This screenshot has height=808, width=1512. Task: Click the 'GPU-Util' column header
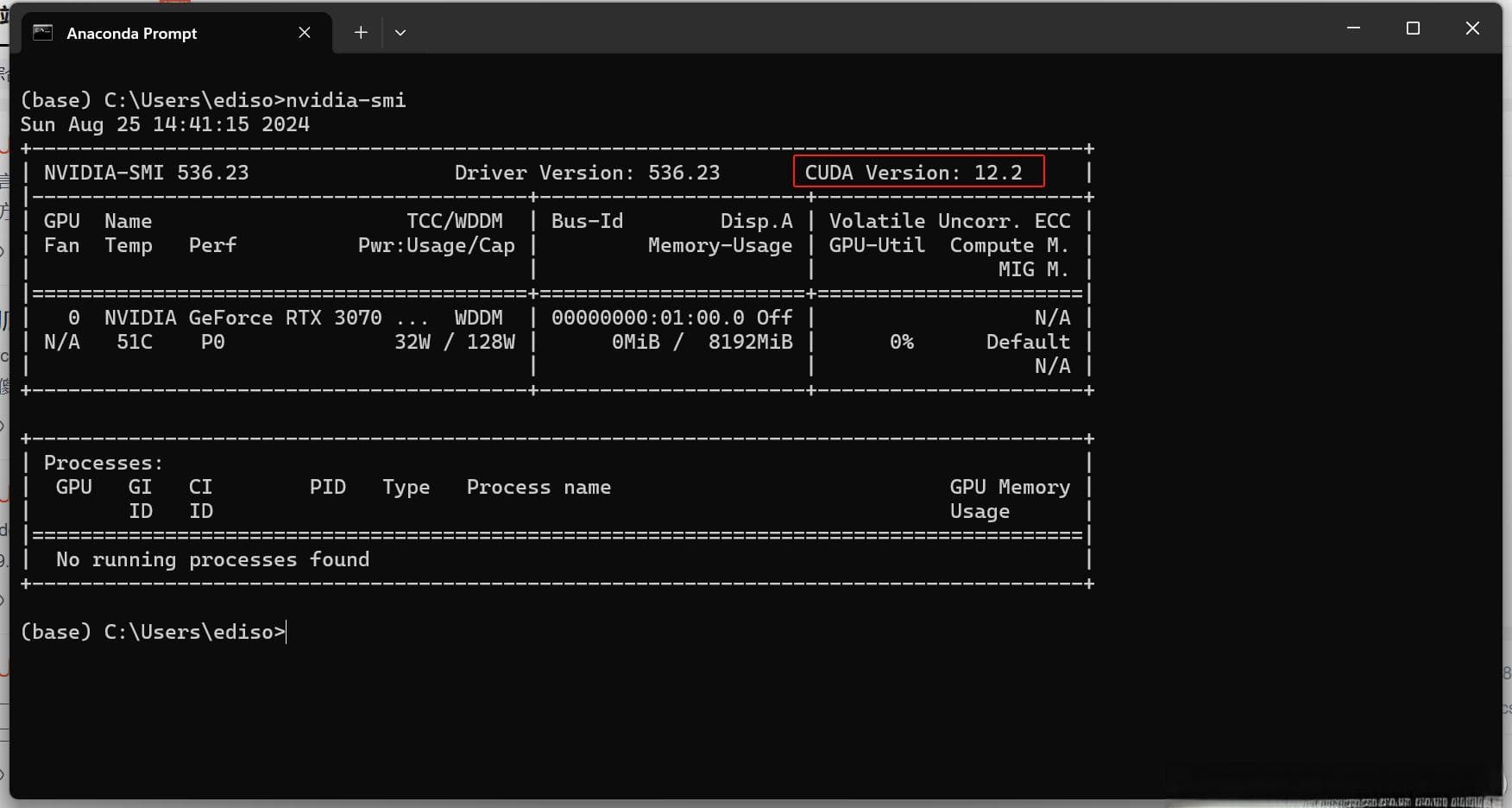click(877, 245)
